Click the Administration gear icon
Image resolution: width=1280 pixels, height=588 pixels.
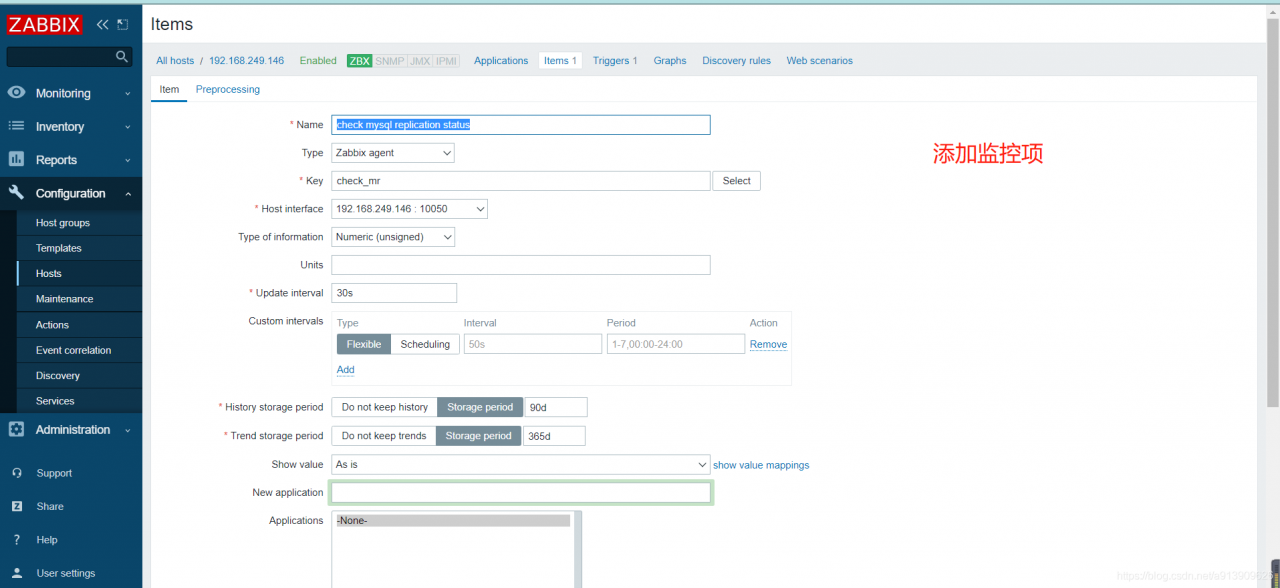click(x=16, y=429)
